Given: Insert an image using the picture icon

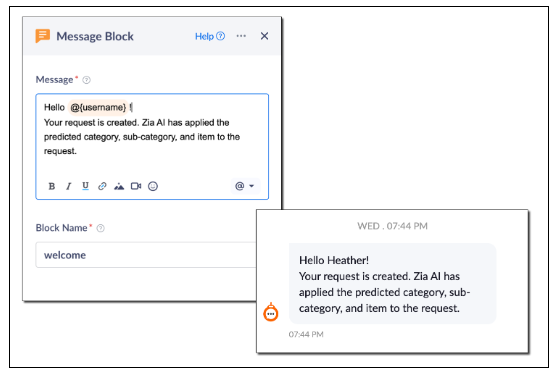Looking at the screenshot, I should (119, 186).
